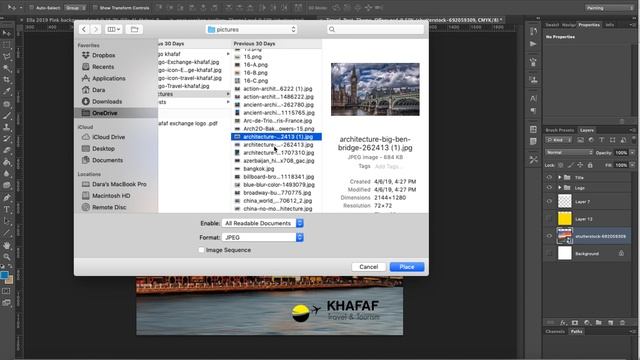Screen dimensions: 640x360
Task: Delete layer using trash icon
Action: tap(622, 322)
